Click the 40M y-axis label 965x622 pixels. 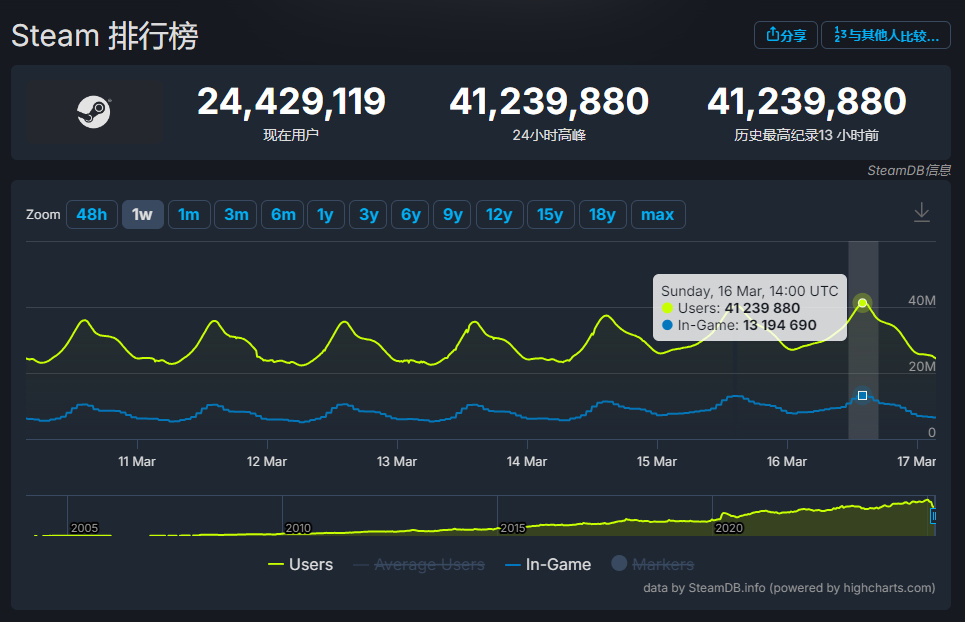tap(922, 300)
